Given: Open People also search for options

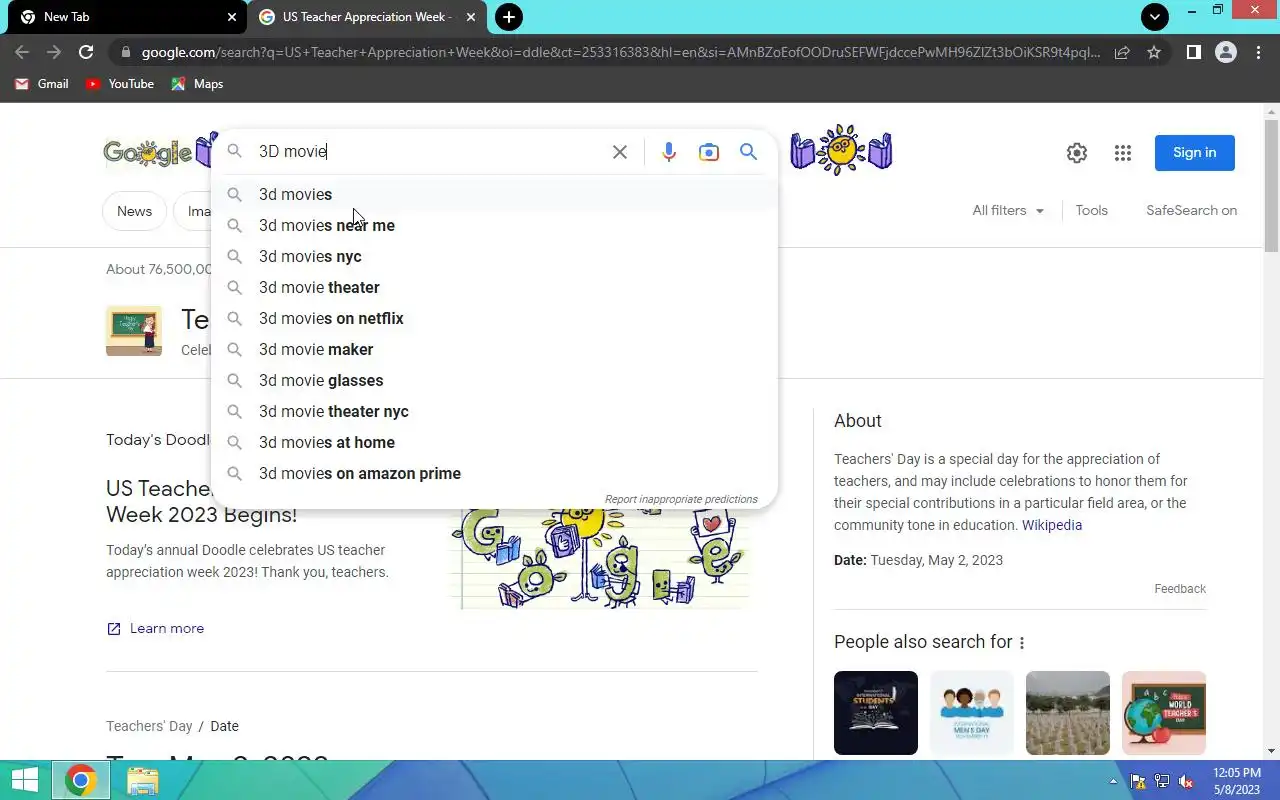Looking at the screenshot, I should point(1022,643).
